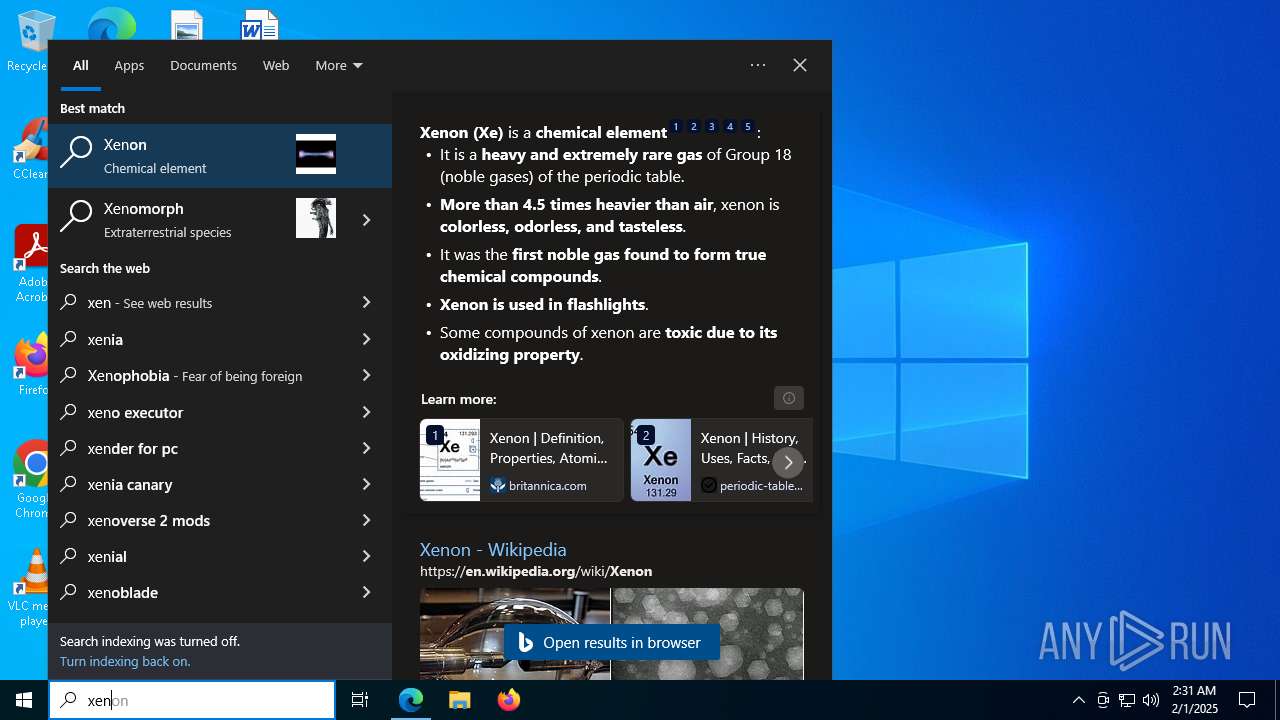Click the Wikipedia URL en.wikipedia.org/wiki/Xenon
The height and width of the screenshot is (720, 1280).
pos(536,571)
